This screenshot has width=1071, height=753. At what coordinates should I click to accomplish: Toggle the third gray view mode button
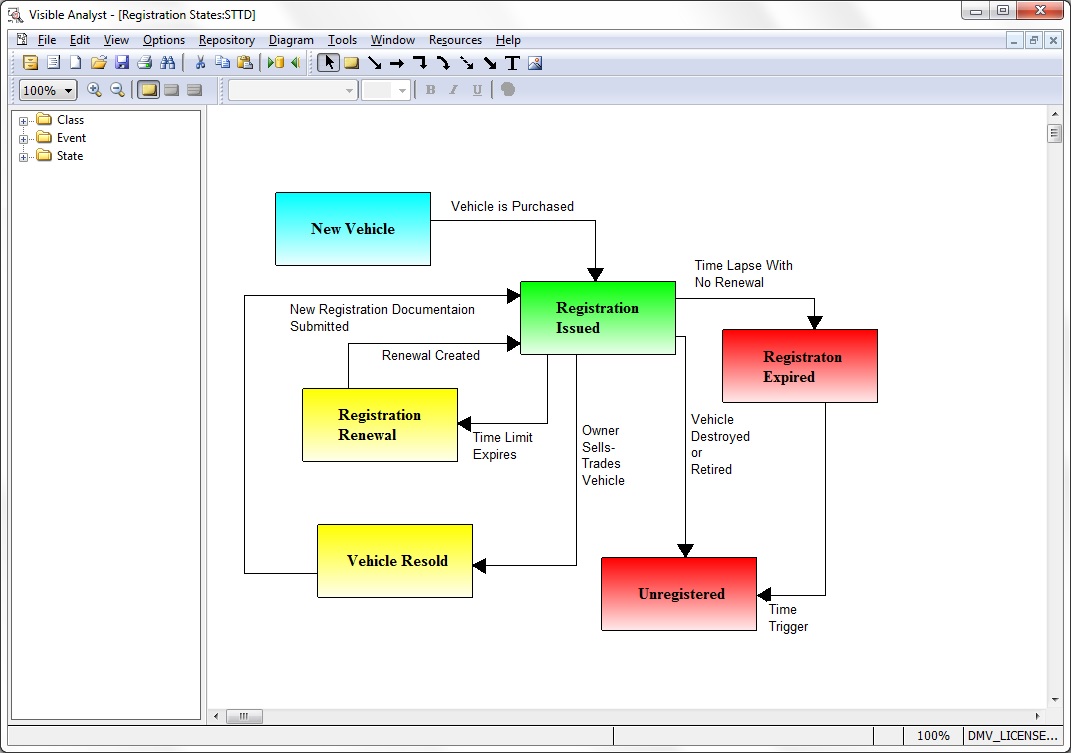(x=195, y=90)
